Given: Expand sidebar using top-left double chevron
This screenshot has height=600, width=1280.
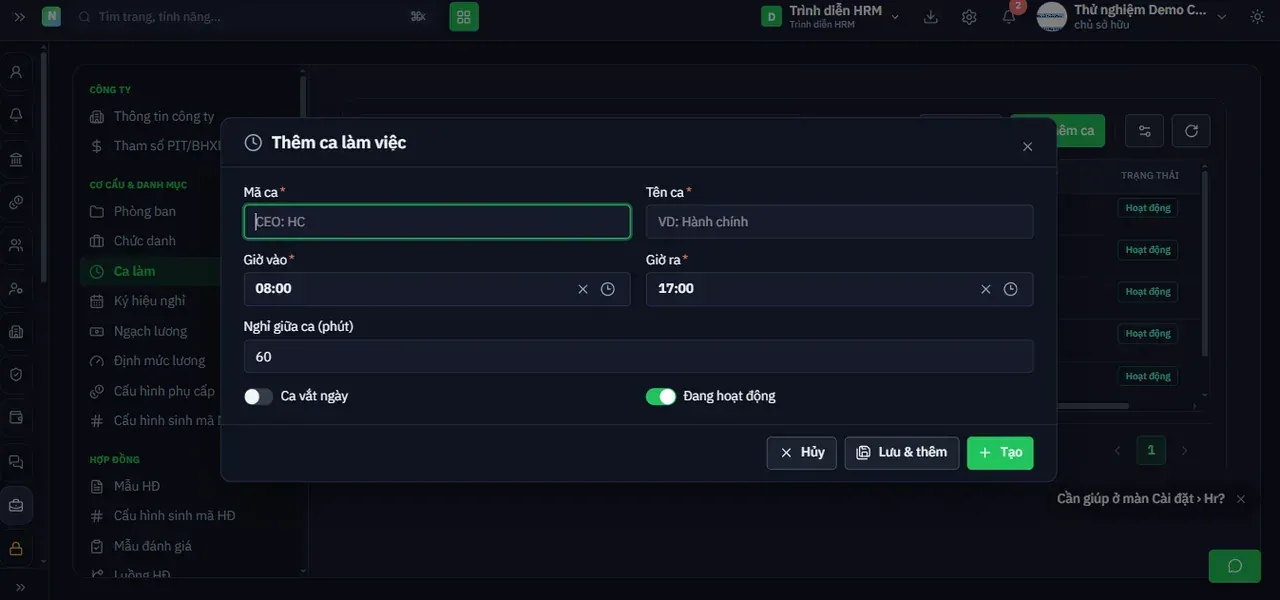Looking at the screenshot, I should (19, 17).
